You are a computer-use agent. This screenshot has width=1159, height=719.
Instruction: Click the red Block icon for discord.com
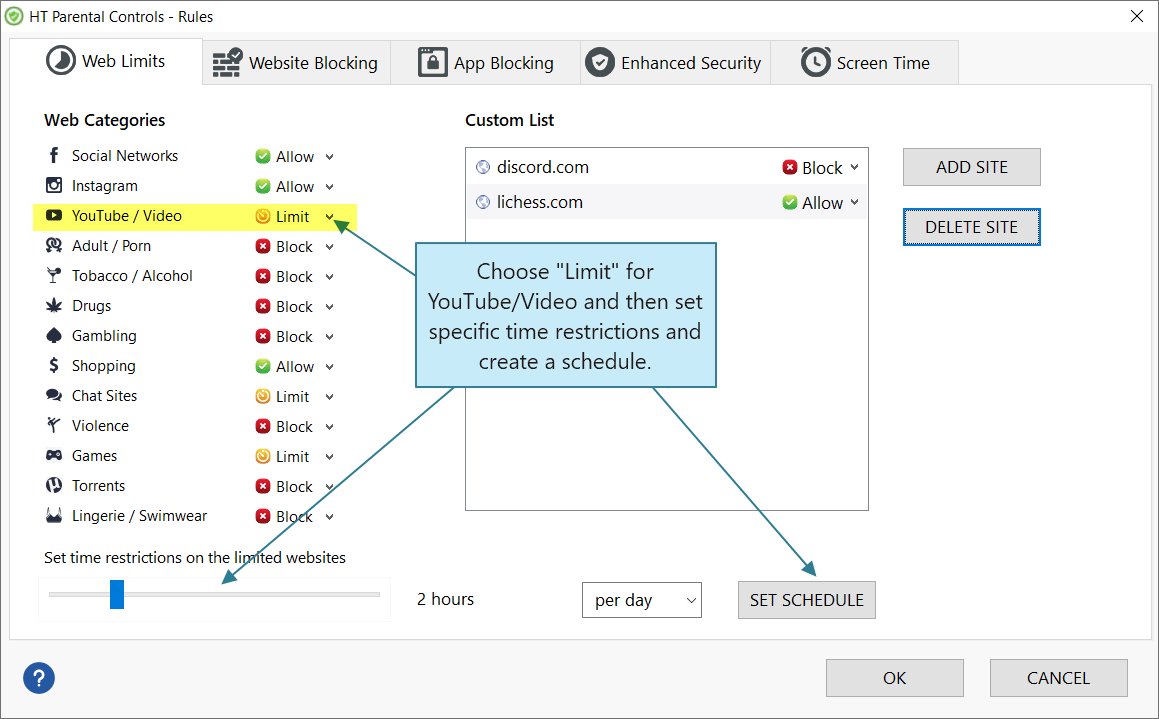789,167
